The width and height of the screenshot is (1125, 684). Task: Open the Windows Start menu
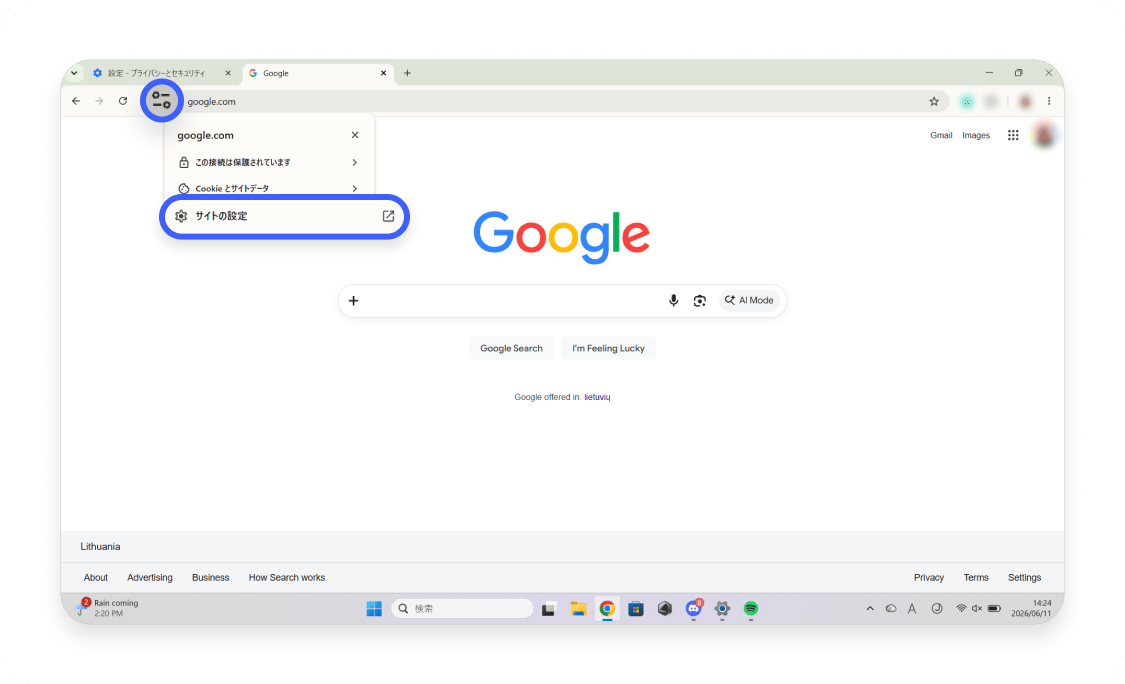click(374, 609)
